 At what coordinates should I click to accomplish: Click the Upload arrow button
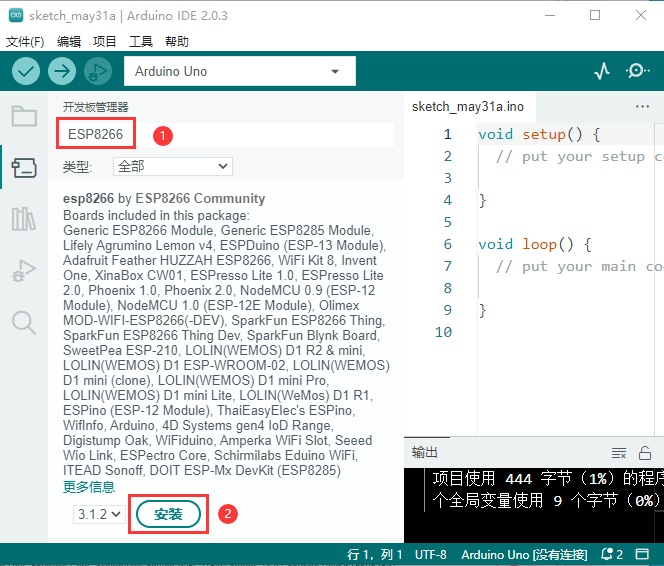coord(62,71)
